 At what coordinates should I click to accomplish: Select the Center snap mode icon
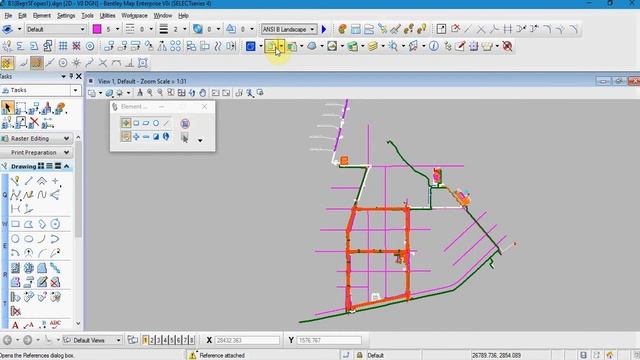tap(63, 63)
